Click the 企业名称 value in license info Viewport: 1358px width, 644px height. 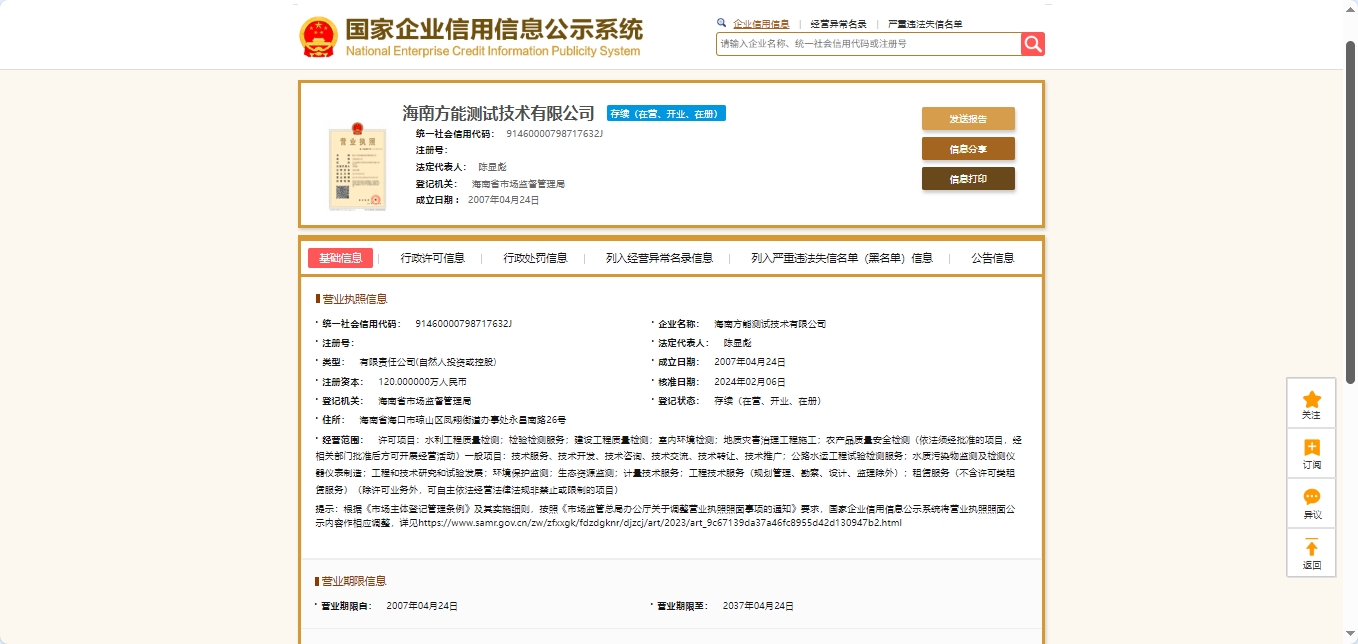click(770, 324)
